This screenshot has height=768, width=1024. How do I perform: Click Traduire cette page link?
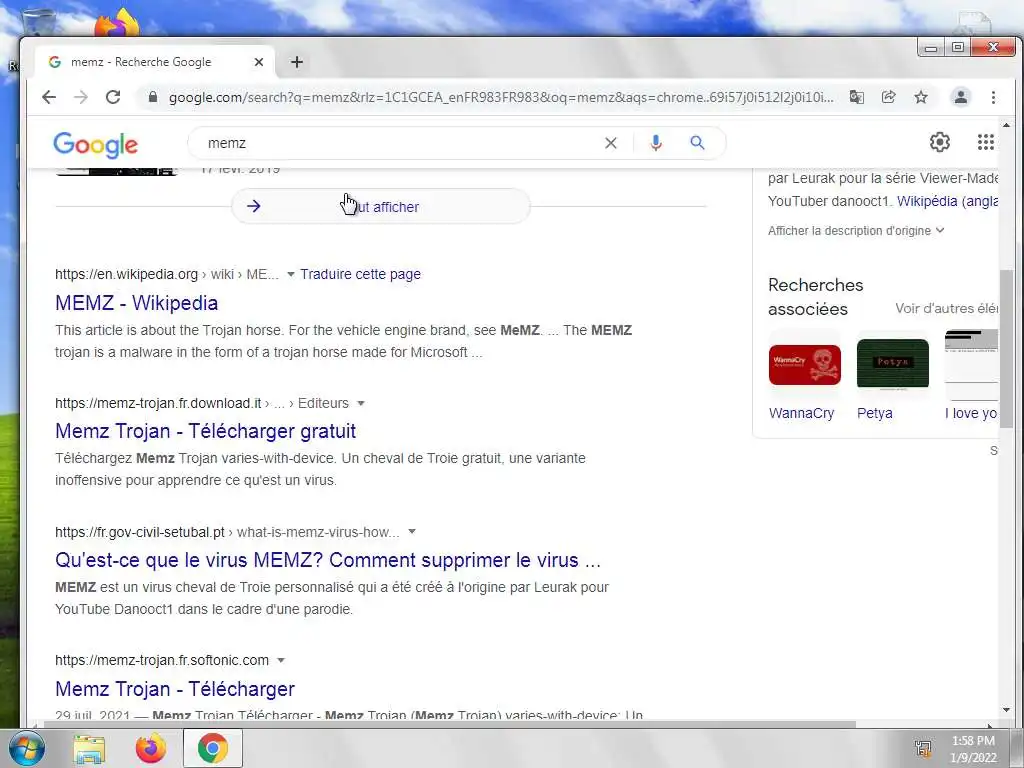point(360,274)
